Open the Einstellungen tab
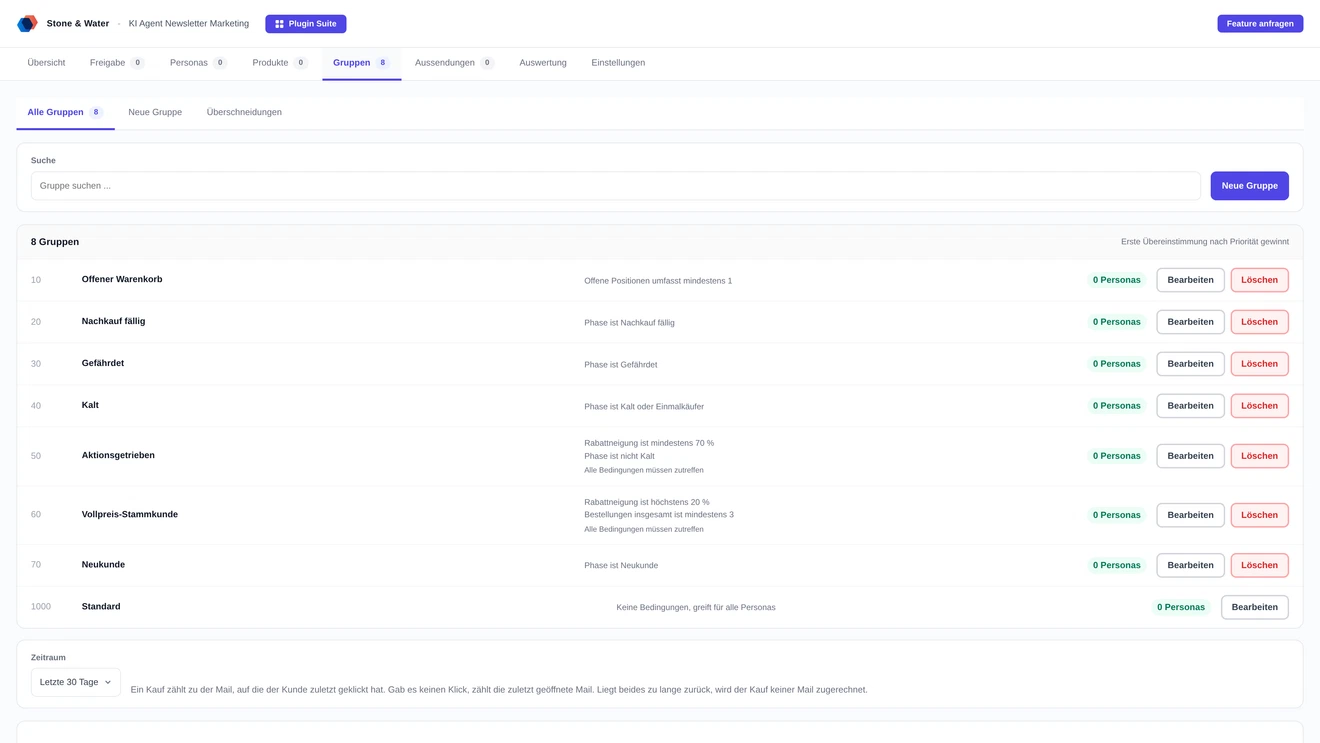 pyautogui.click(x=618, y=63)
